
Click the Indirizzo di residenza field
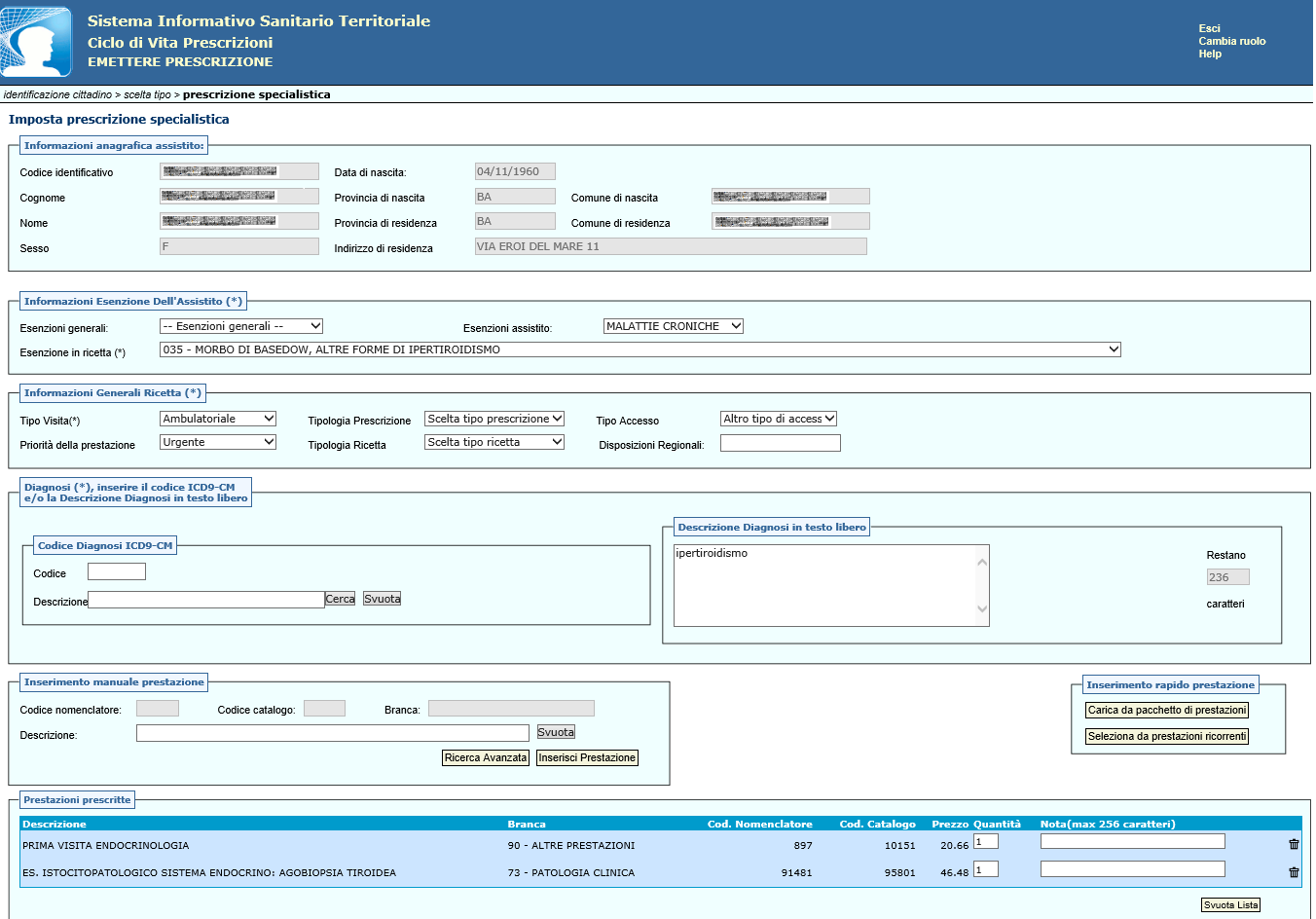(x=671, y=246)
